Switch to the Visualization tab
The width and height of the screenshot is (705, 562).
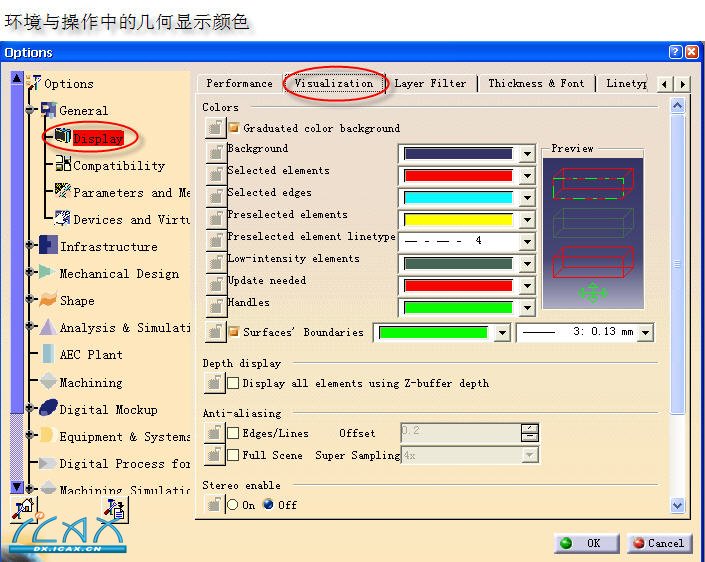point(334,84)
